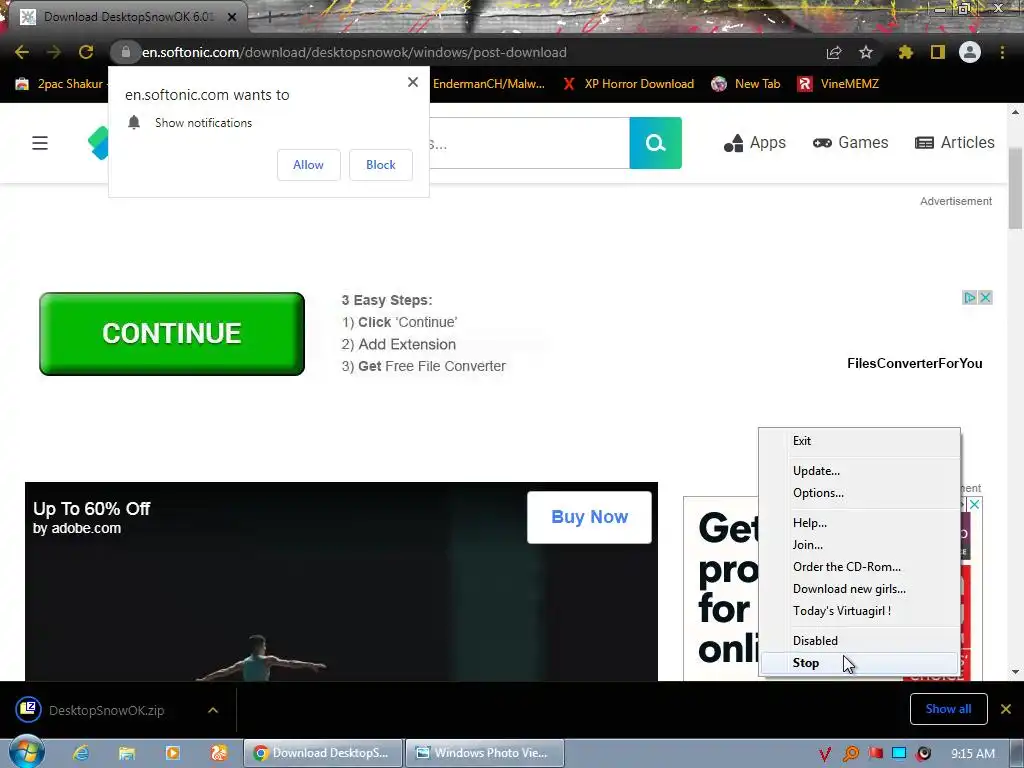
Task: Open the Chrome three-dot menu
Action: [1002, 52]
